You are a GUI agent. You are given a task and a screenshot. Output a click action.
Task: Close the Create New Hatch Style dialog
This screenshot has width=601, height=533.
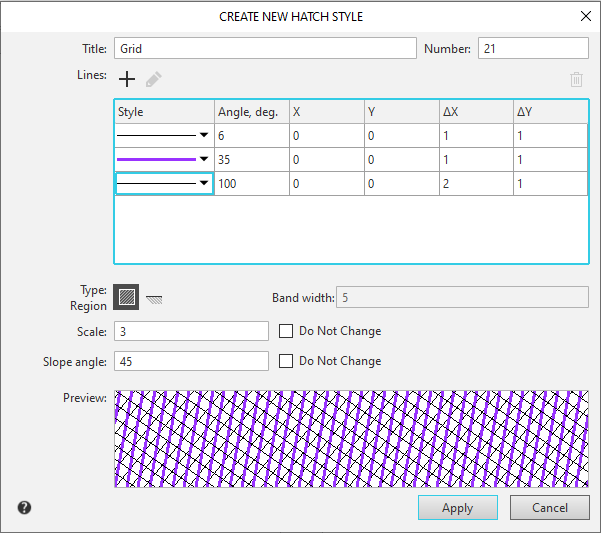coord(585,16)
